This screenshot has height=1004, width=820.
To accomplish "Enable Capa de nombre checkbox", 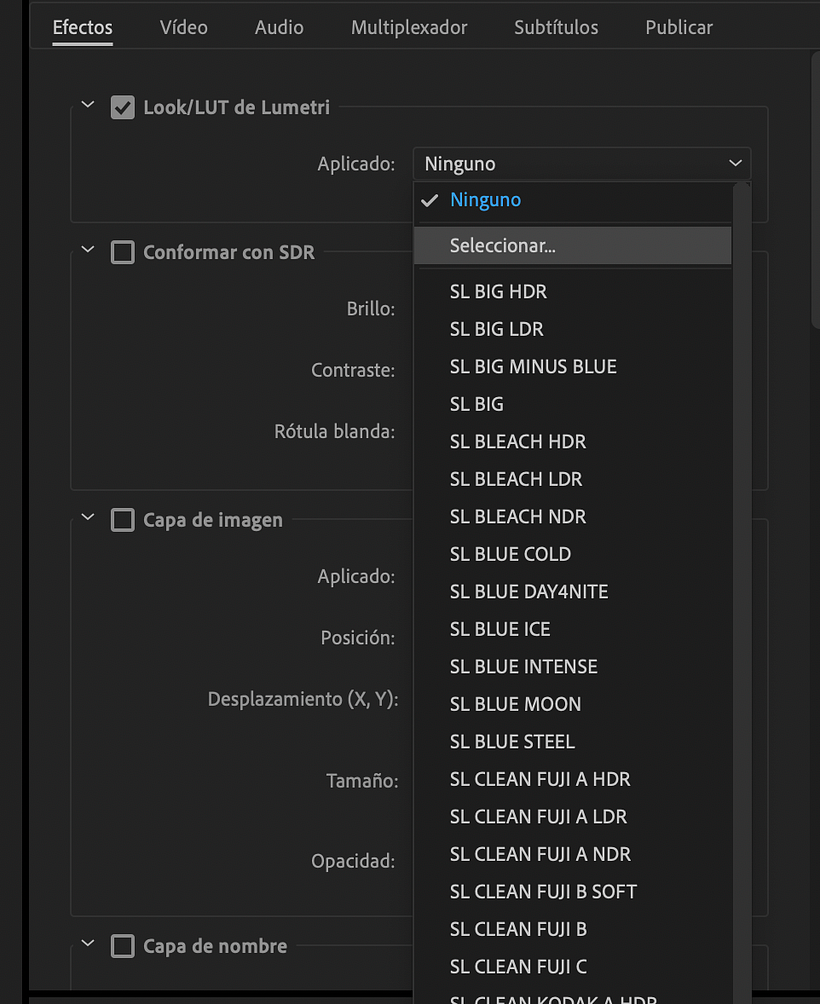I will coord(122,946).
